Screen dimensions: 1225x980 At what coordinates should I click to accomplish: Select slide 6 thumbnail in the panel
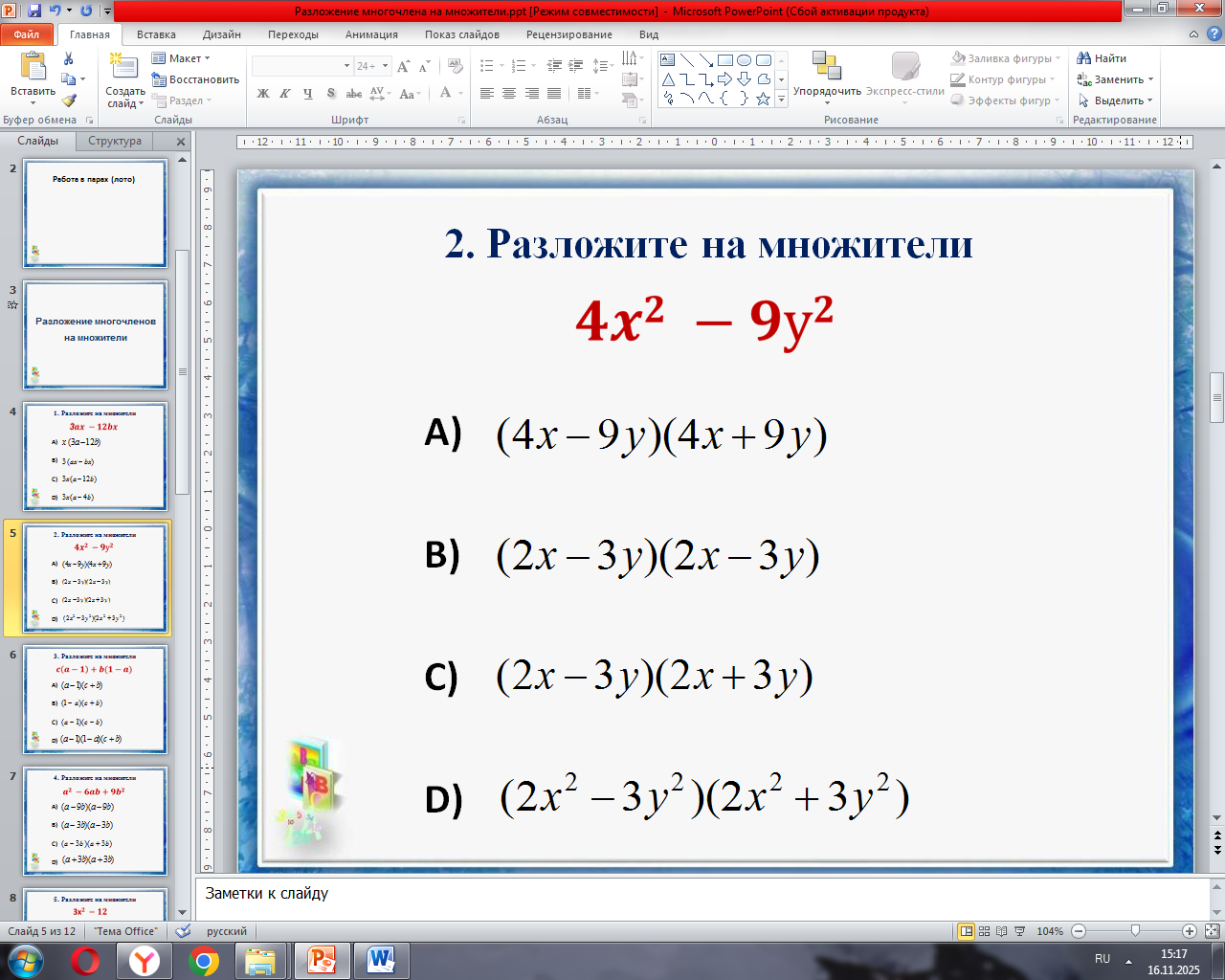(x=96, y=699)
